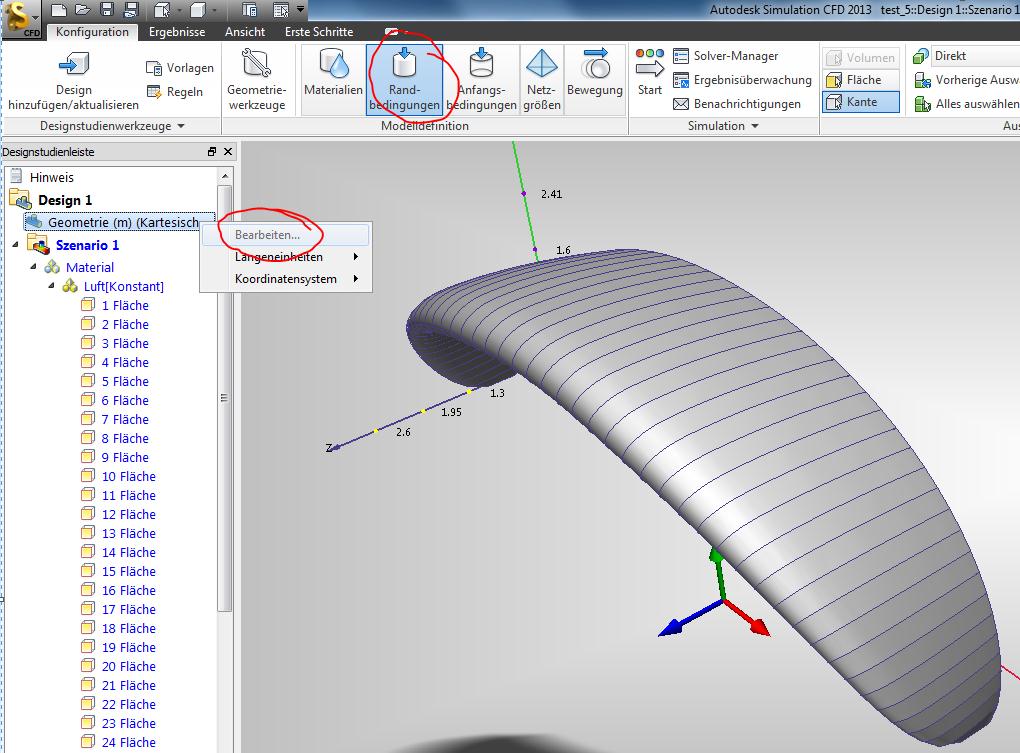Open the CFD application menu button
1020x753 pixels.
[x=22, y=20]
